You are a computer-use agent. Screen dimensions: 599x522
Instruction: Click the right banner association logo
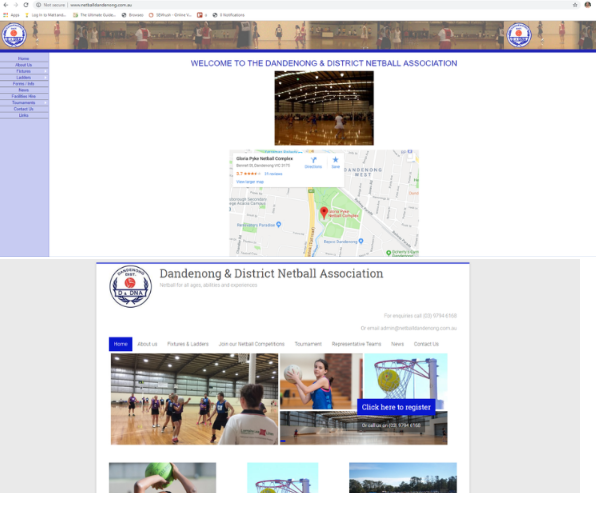point(519,35)
